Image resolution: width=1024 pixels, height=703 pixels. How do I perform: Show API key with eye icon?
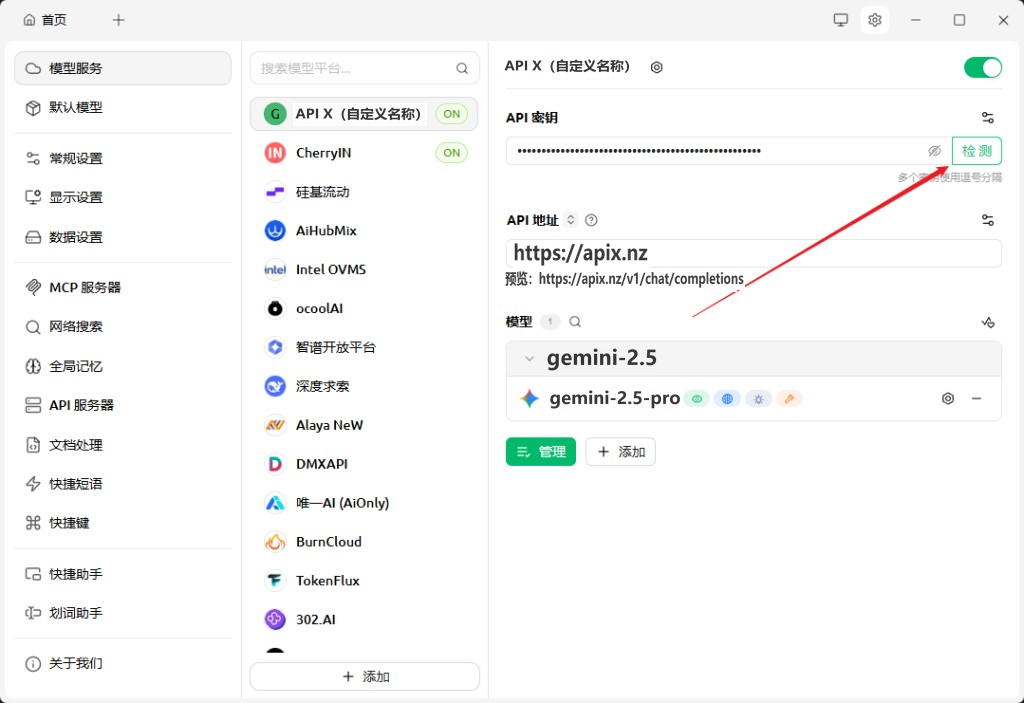[935, 151]
